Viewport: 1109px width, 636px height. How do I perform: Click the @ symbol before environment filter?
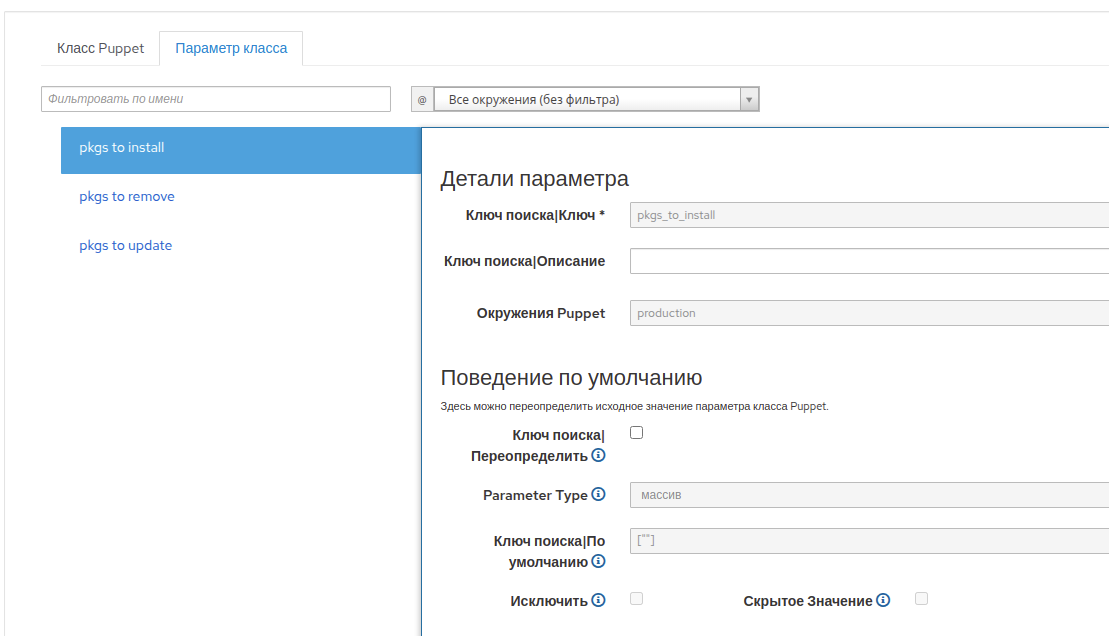[422, 100]
